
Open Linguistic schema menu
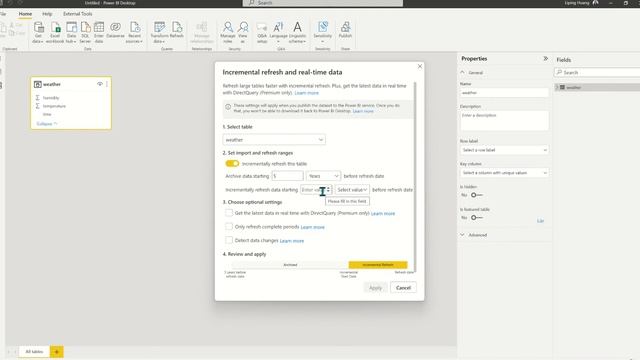(x=297, y=32)
